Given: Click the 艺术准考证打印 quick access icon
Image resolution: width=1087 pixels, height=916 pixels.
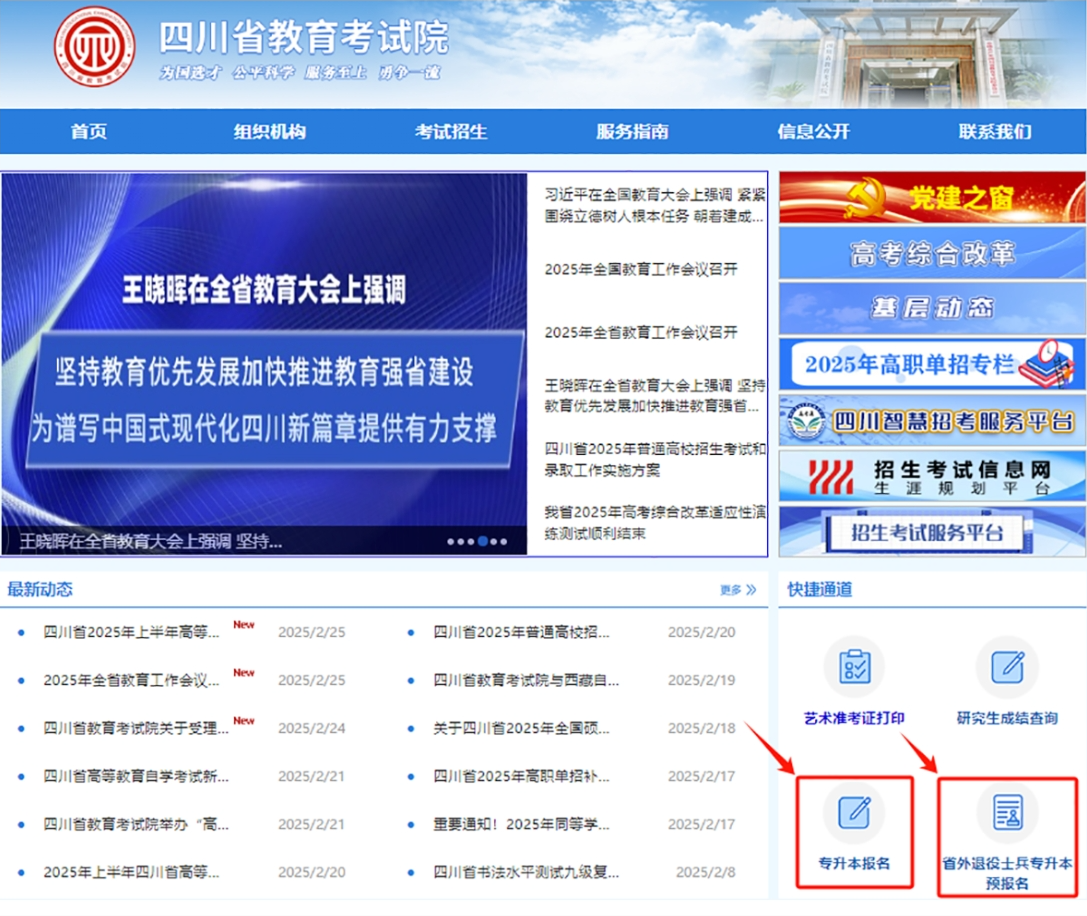Looking at the screenshot, I should [854, 667].
